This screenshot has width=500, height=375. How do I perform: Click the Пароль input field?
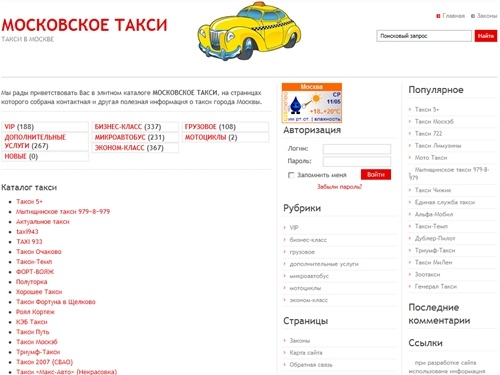(357, 162)
